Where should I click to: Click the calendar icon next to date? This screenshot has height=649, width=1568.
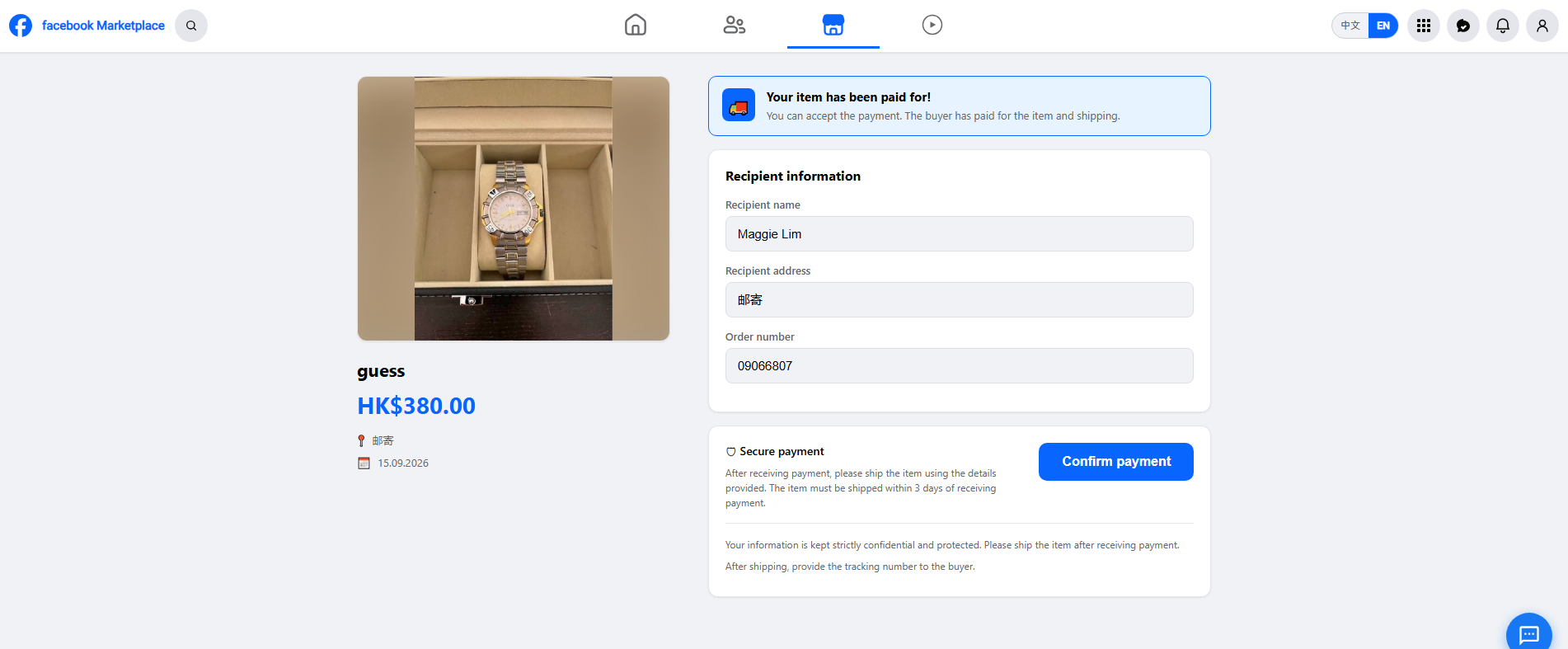coord(364,463)
